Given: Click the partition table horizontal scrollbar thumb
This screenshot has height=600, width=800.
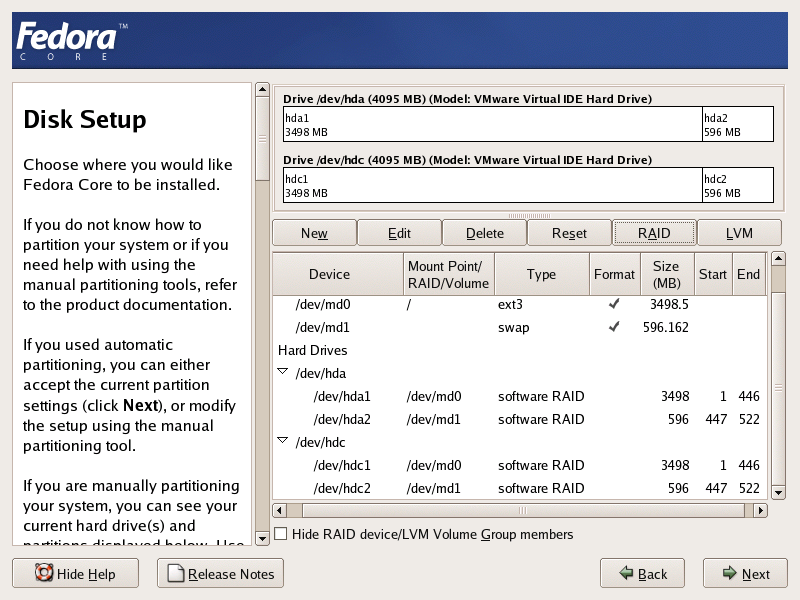Looking at the screenshot, I should tap(523, 510).
